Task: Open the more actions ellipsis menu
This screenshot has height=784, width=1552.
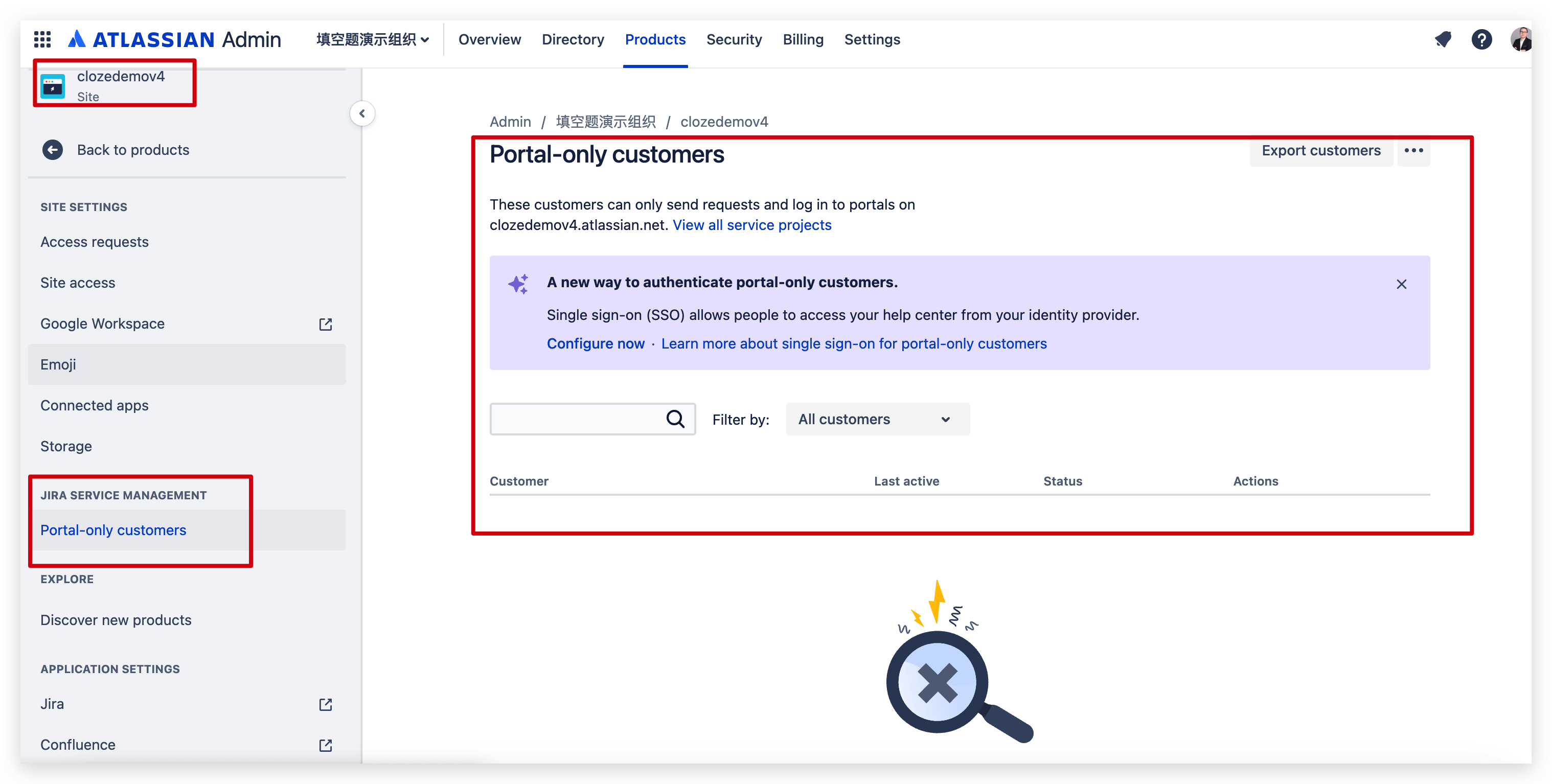Action: pos(1414,151)
